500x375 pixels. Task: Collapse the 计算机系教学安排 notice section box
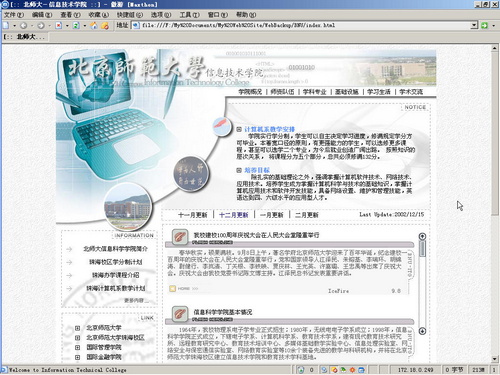tap(239, 129)
